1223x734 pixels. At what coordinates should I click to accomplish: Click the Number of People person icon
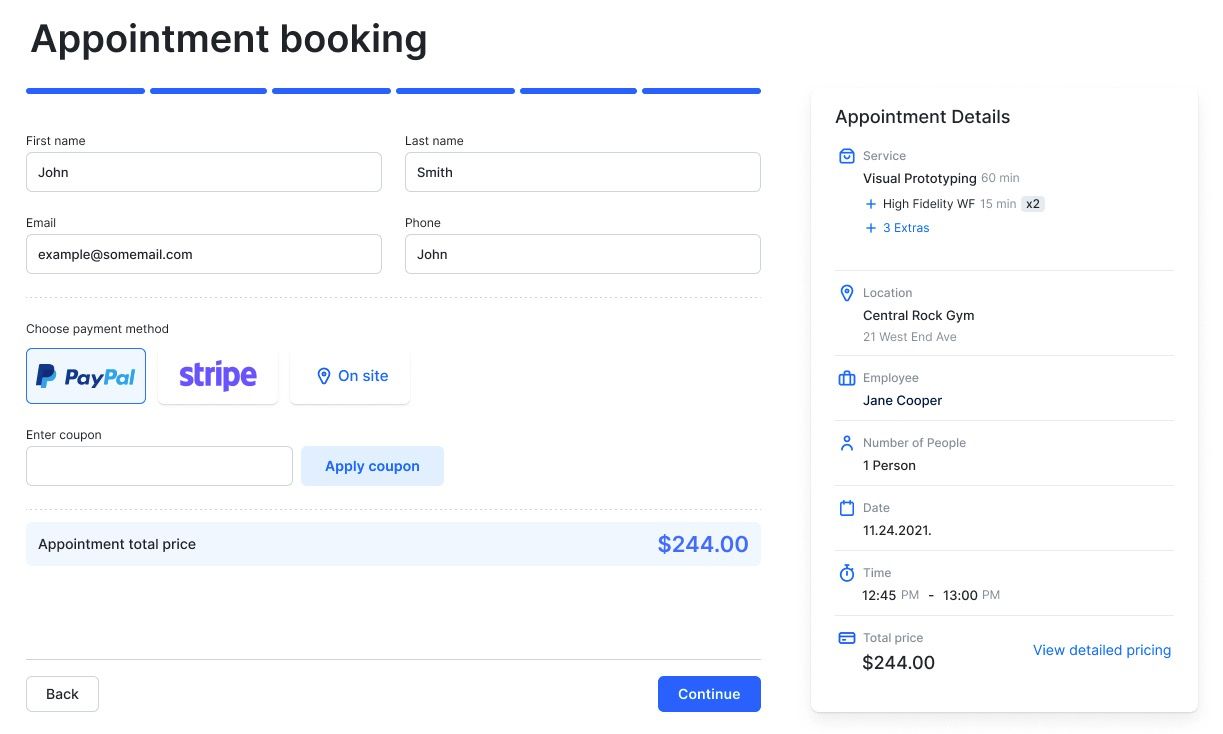pyautogui.click(x=847, y=442)
